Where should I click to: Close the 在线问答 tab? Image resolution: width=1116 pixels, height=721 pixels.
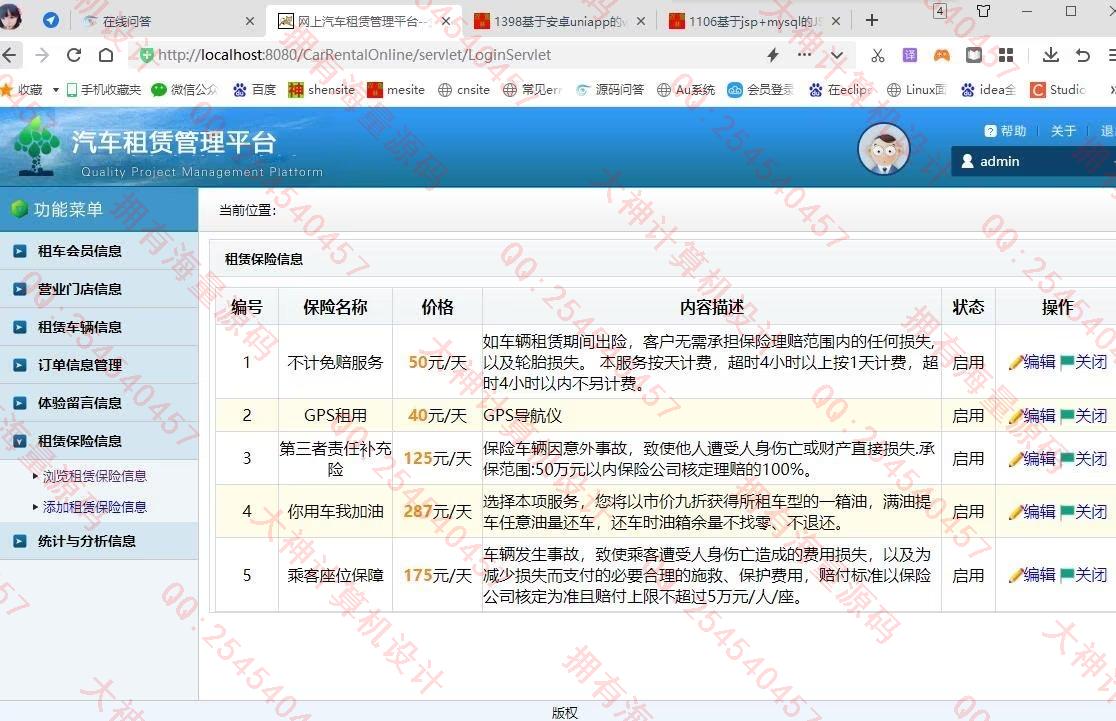[x=250, y=21]
